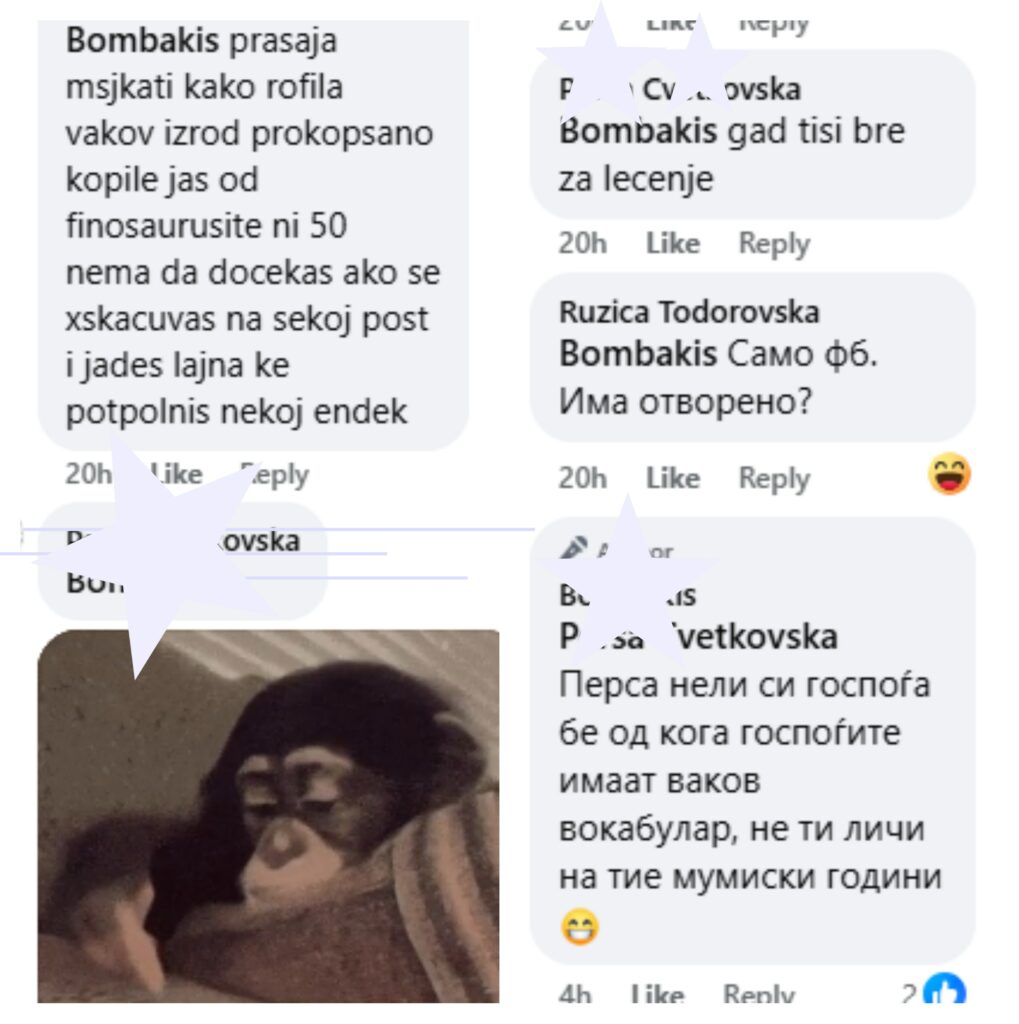Reply to the 'gad tisi bre za lecenje' comment

[774, 244]
